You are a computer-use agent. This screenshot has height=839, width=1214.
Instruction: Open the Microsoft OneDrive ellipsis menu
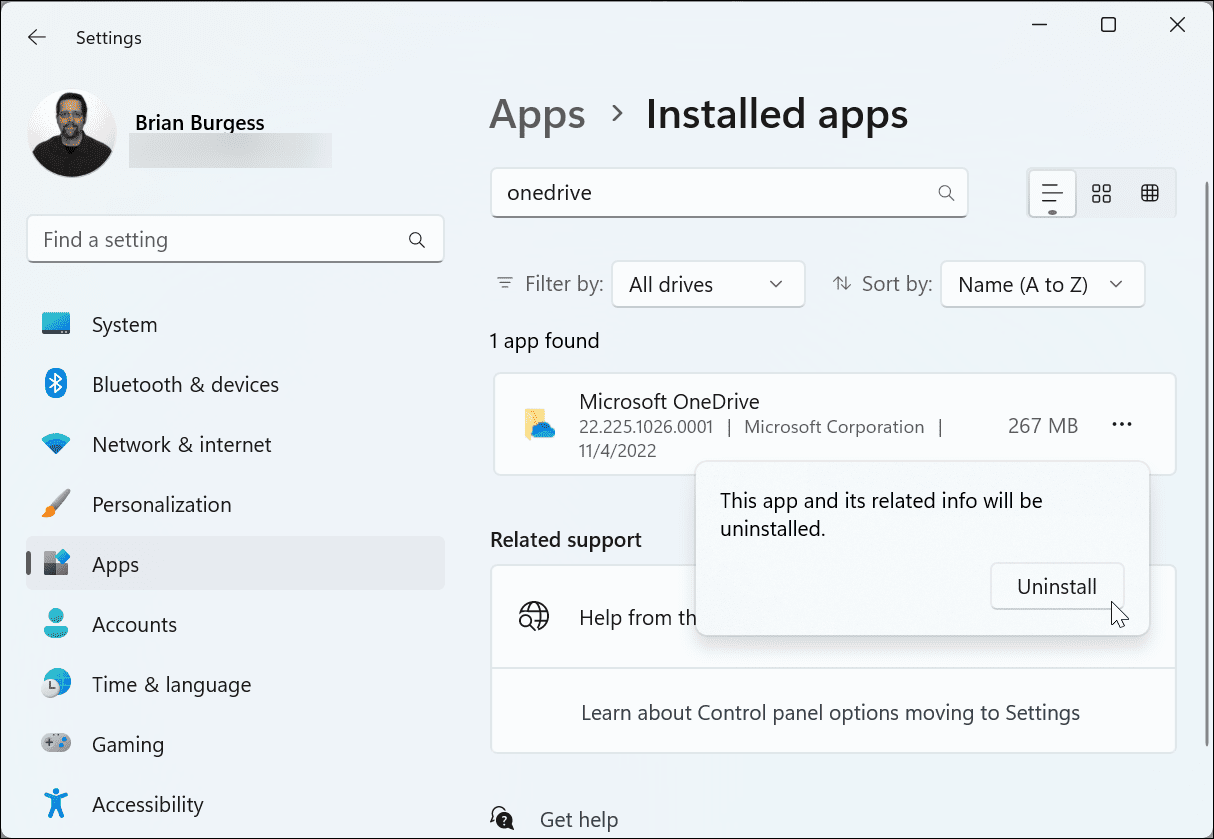(1121, 424)
